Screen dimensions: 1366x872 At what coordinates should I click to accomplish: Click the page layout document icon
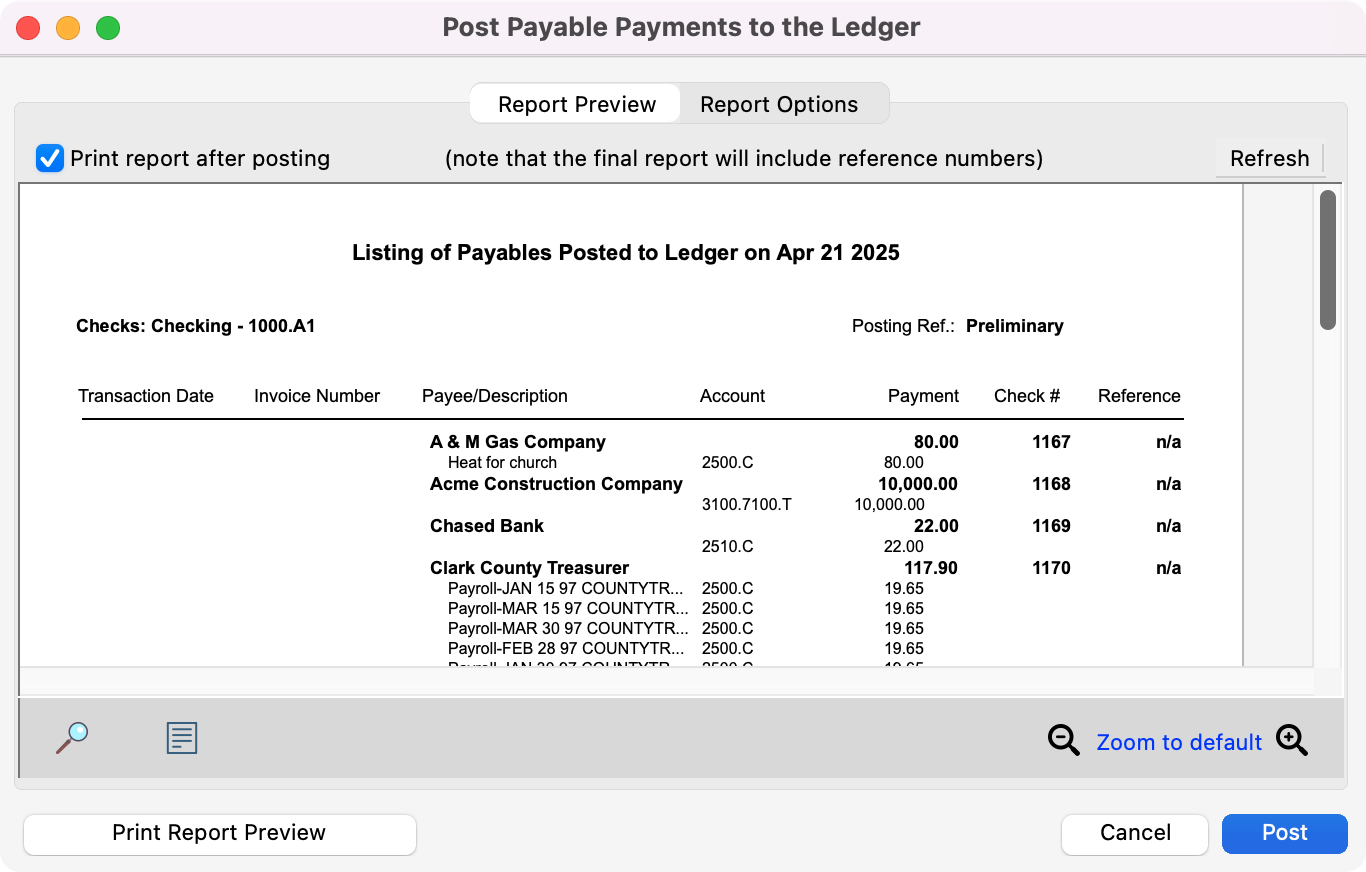[181, 738]
